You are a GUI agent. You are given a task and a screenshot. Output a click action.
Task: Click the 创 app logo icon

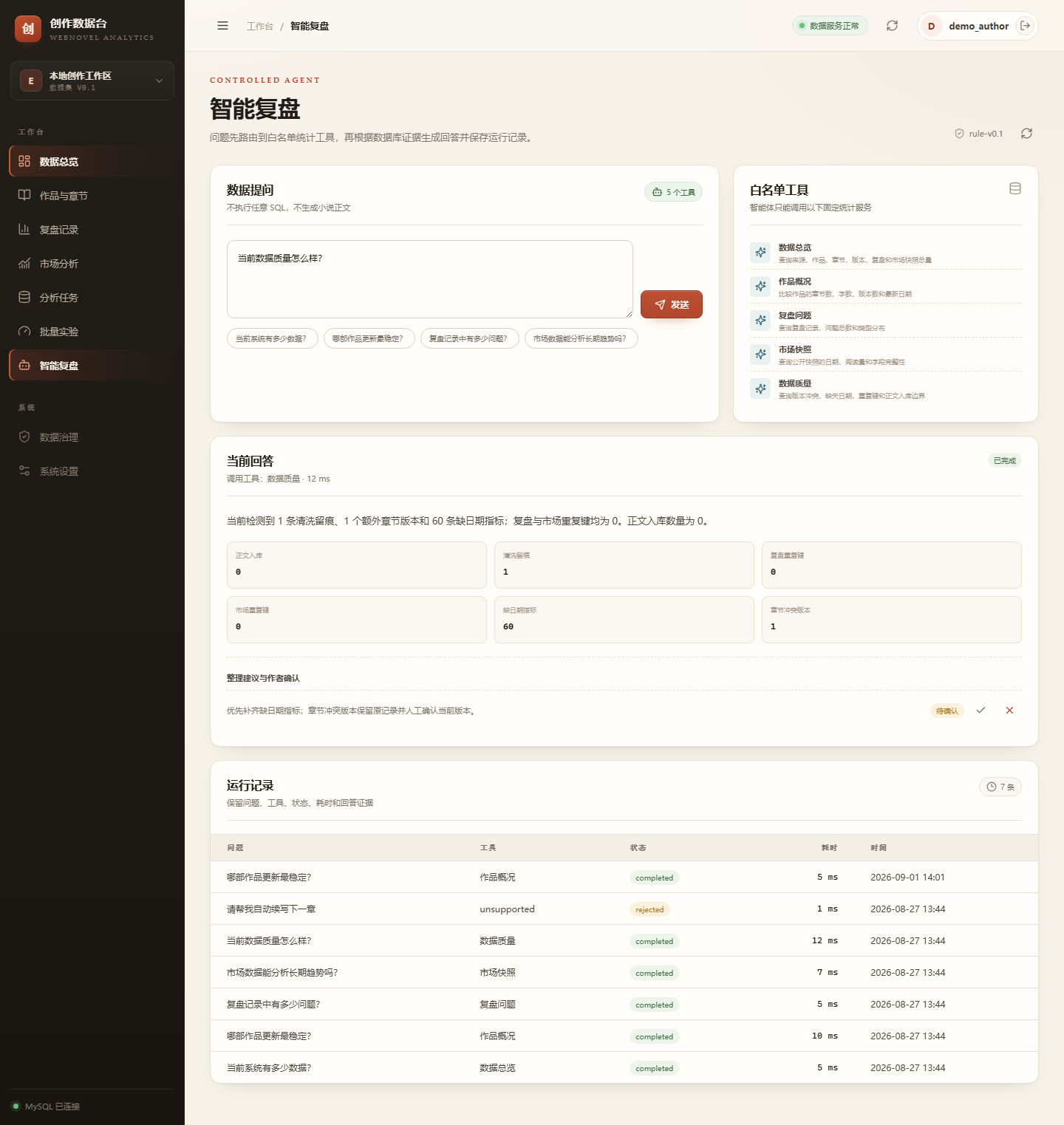[28, 29]
